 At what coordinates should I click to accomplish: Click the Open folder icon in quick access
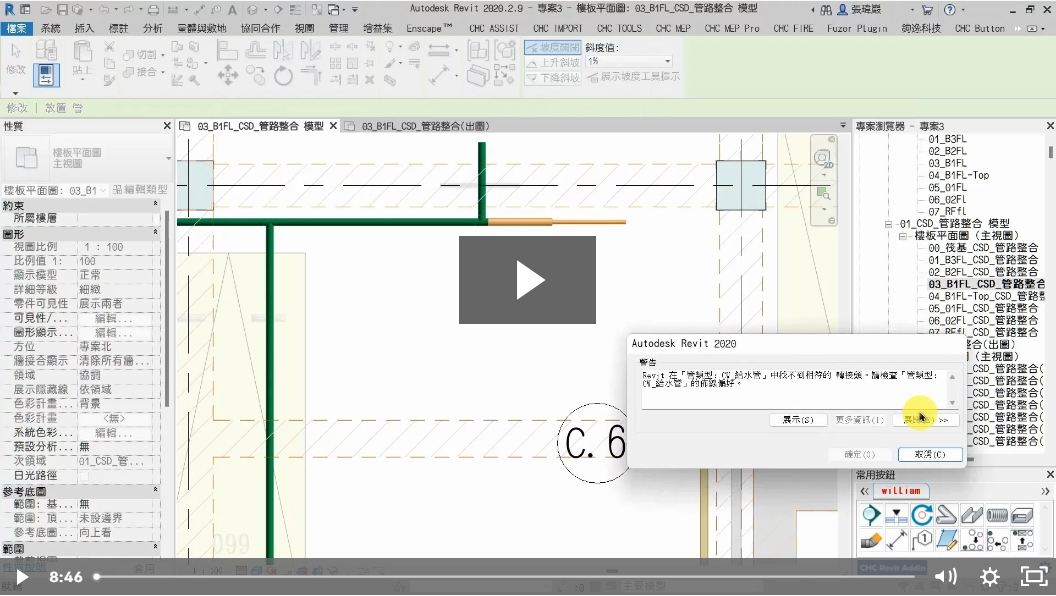coord(45,9)
